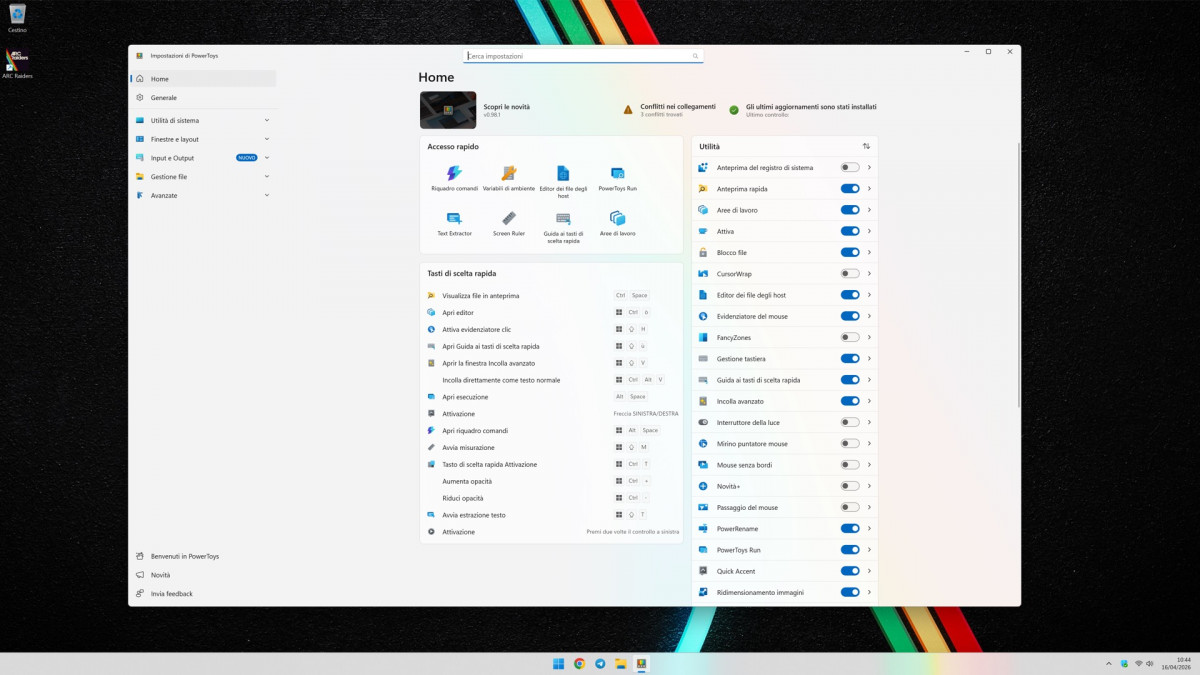This screenshot has height=675, width=1200.
Task: Launch Text Extractor quick access icon
Action: coord(454,218)
